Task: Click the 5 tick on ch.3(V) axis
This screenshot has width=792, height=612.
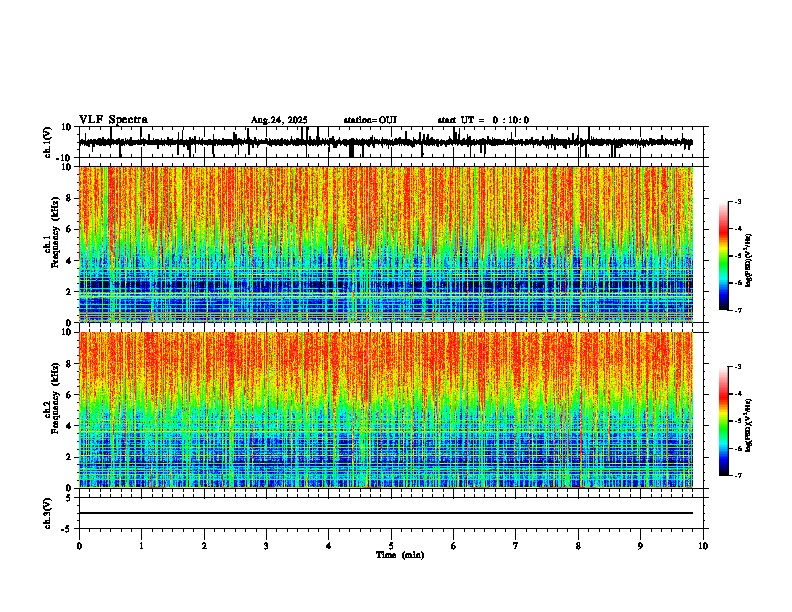Action: coord(69,498)
